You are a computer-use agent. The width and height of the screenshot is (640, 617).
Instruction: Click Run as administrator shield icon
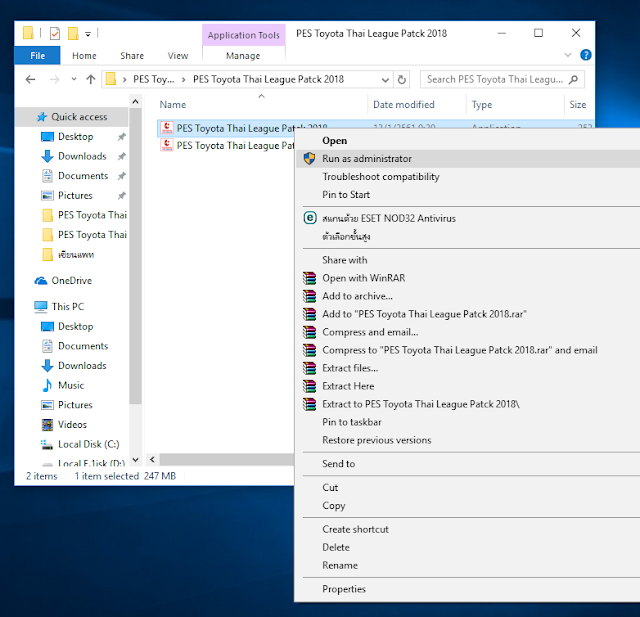309,158
